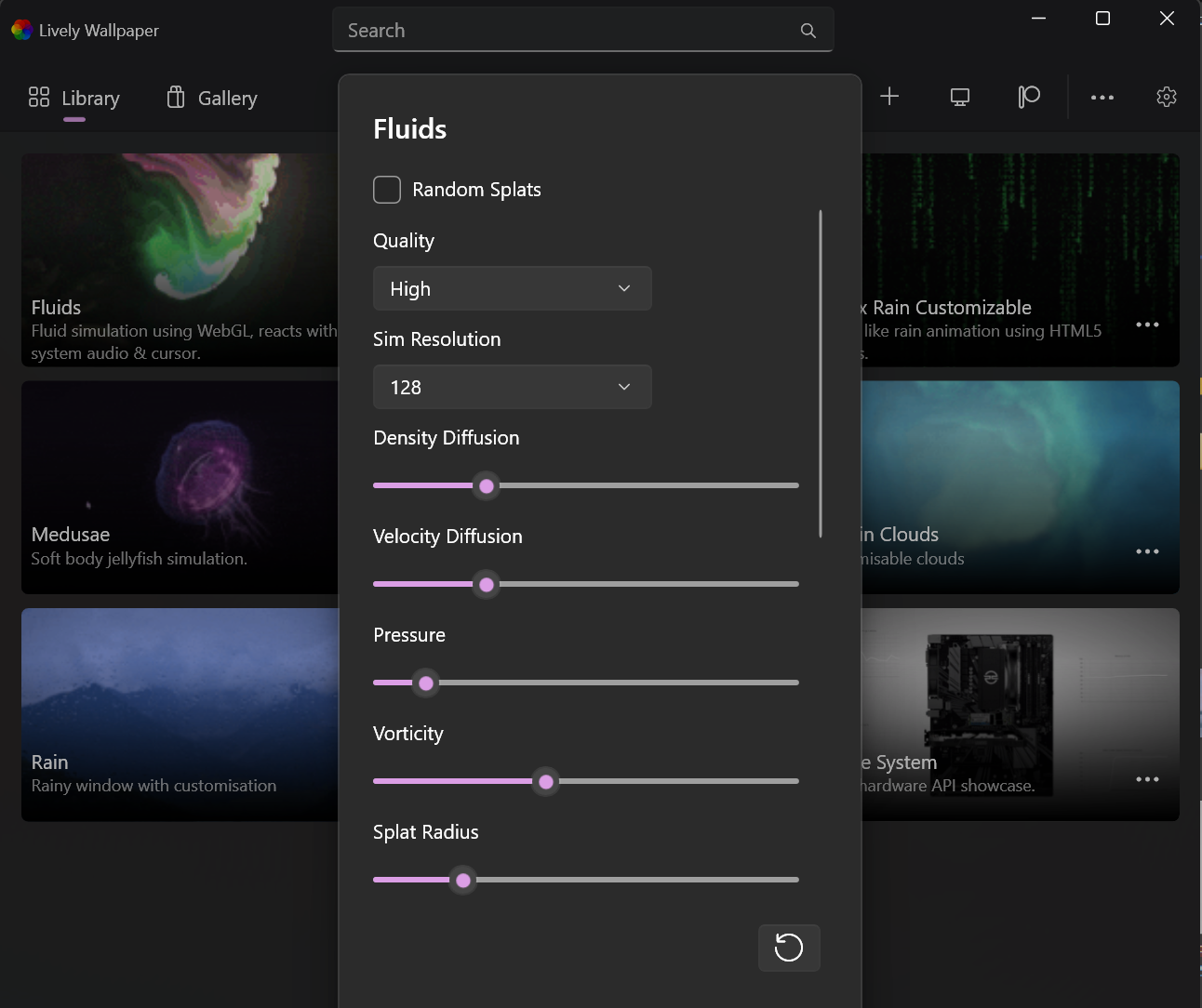Screen dimensions: 1202x1008
Task: Open options for Matrix Rain Customizable wallpaper
Action: coord(1147,324)
